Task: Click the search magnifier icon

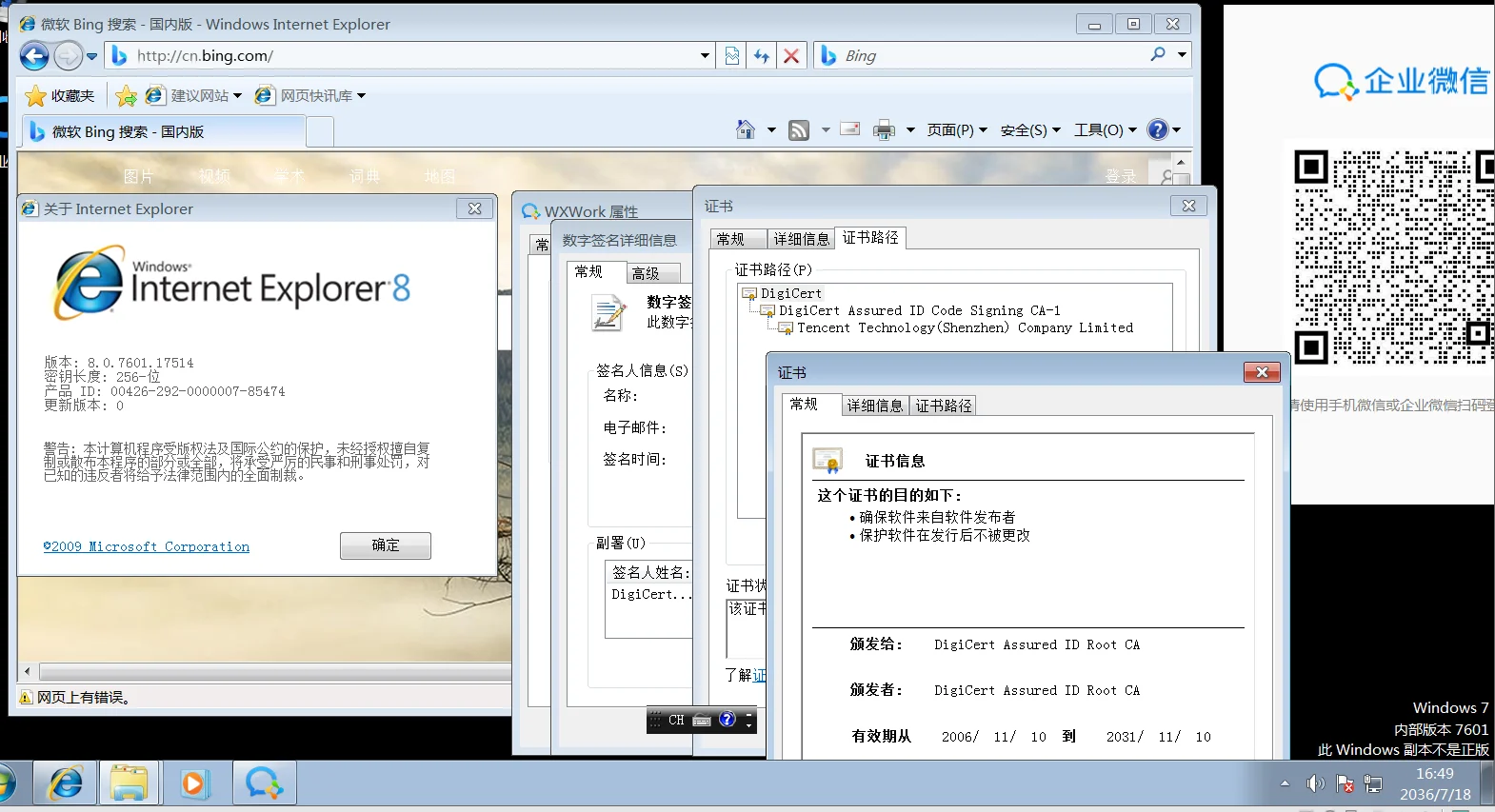Action: point(1157,54)
